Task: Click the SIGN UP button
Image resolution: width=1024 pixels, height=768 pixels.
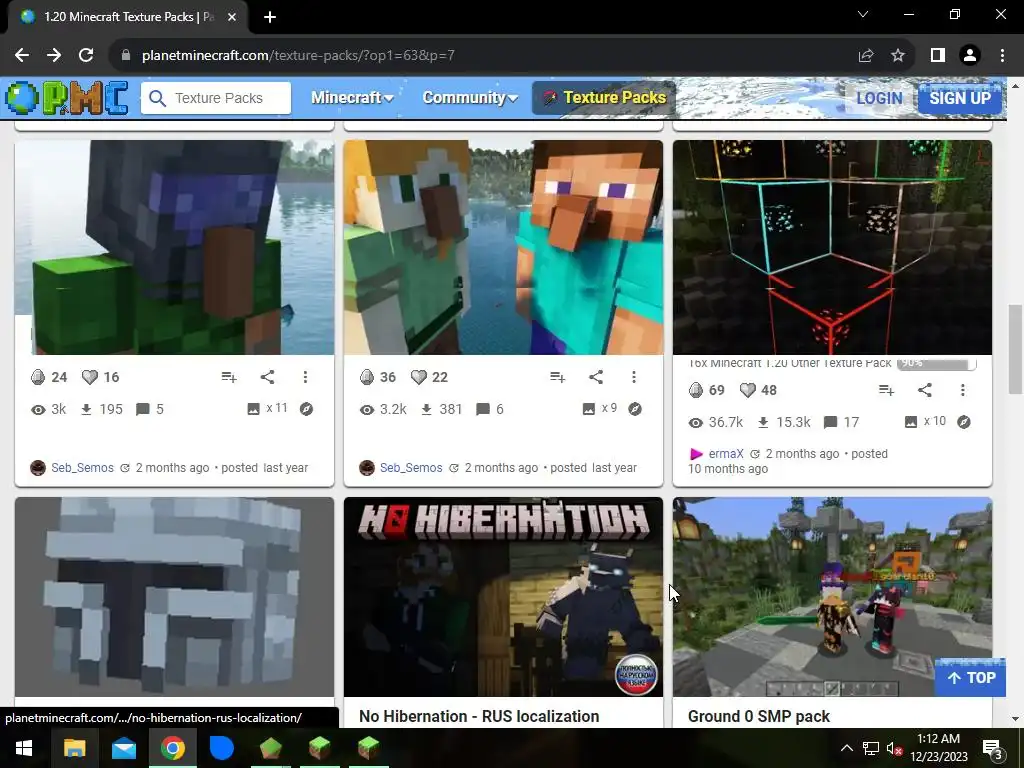Action: pyautogui.click(x=960, y=98)
